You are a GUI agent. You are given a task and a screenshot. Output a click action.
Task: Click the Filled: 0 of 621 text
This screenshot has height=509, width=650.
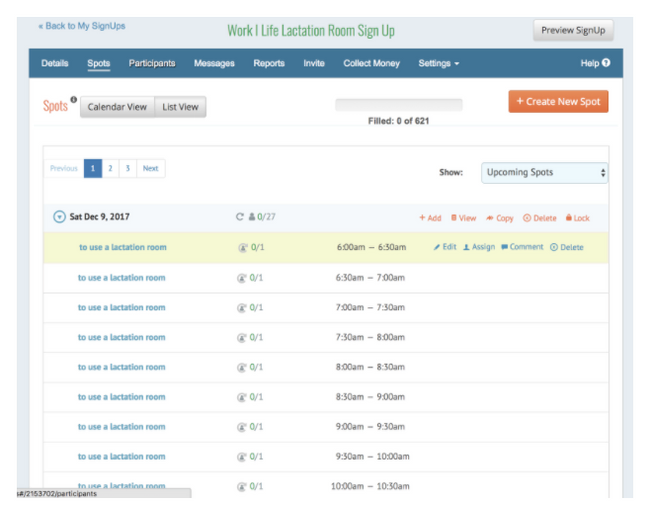398,121
